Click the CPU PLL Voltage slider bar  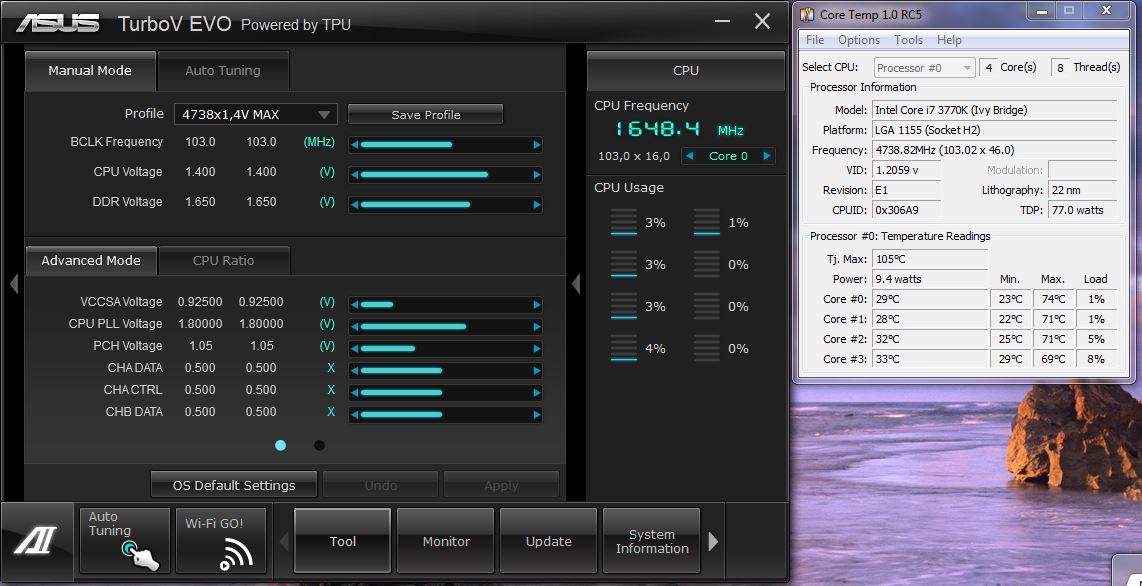[446, 326]
